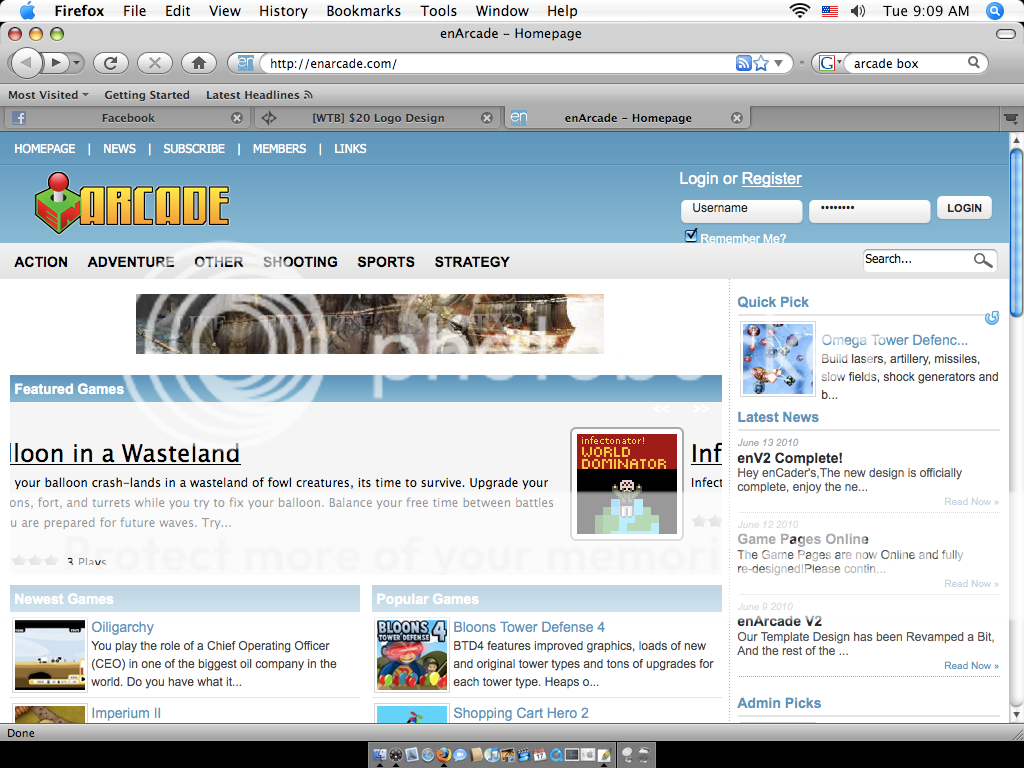Open iCal from the Dock
This screenshot has height=768, width=1024.
click(540, 755)
